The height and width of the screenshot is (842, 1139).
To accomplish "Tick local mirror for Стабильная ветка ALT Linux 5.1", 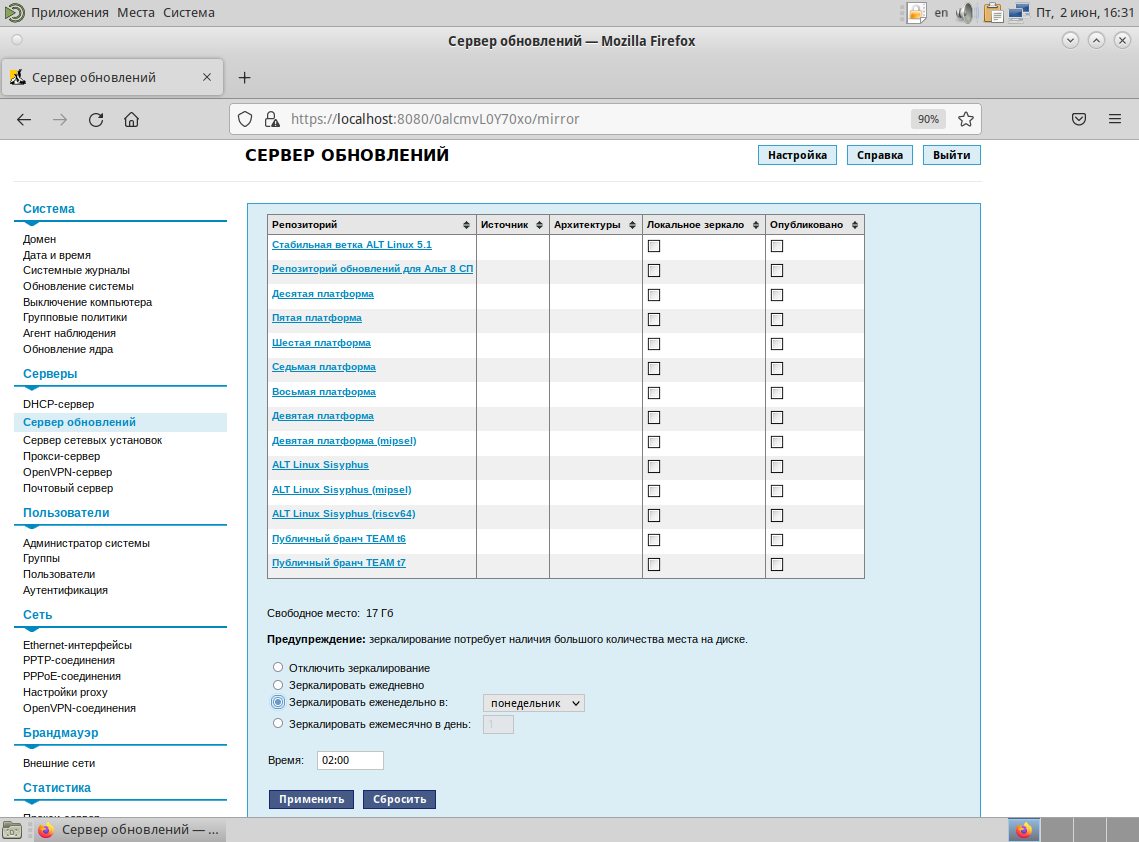I will (654, 246).
